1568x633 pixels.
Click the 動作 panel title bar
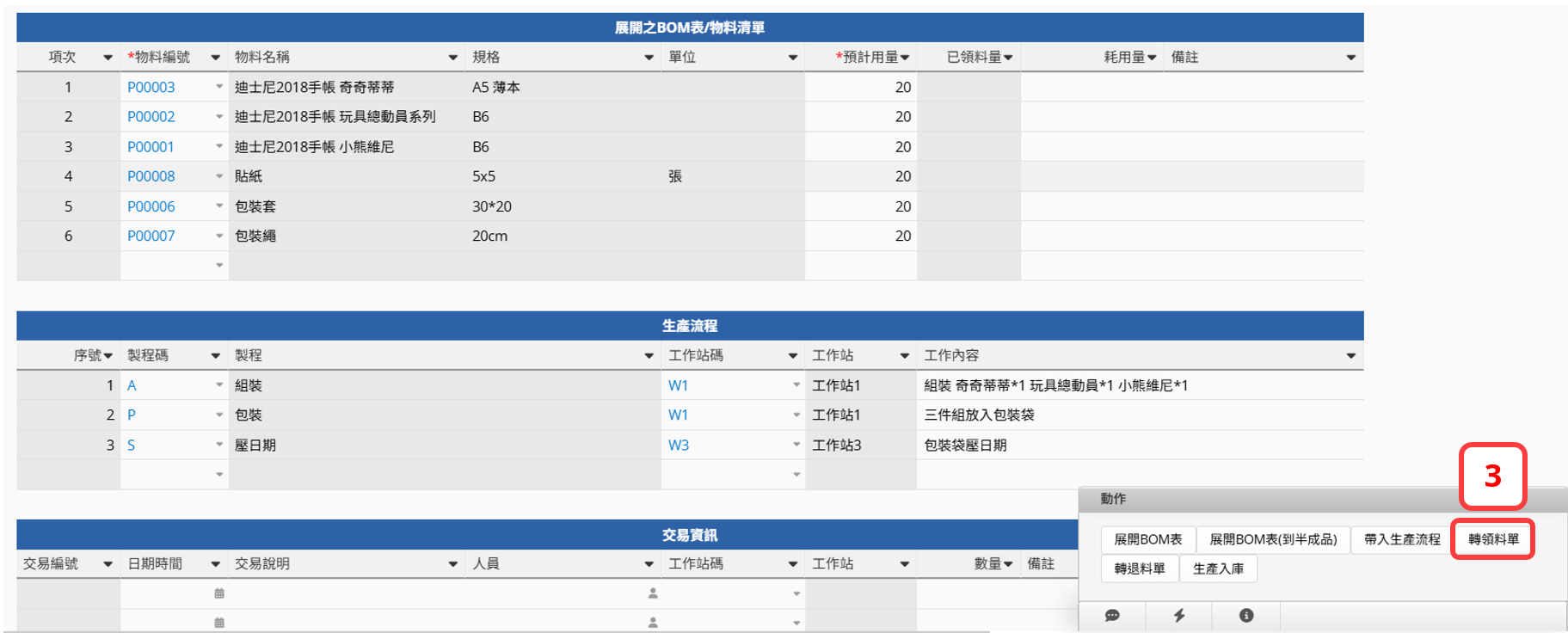click(x=1323, y=499)
